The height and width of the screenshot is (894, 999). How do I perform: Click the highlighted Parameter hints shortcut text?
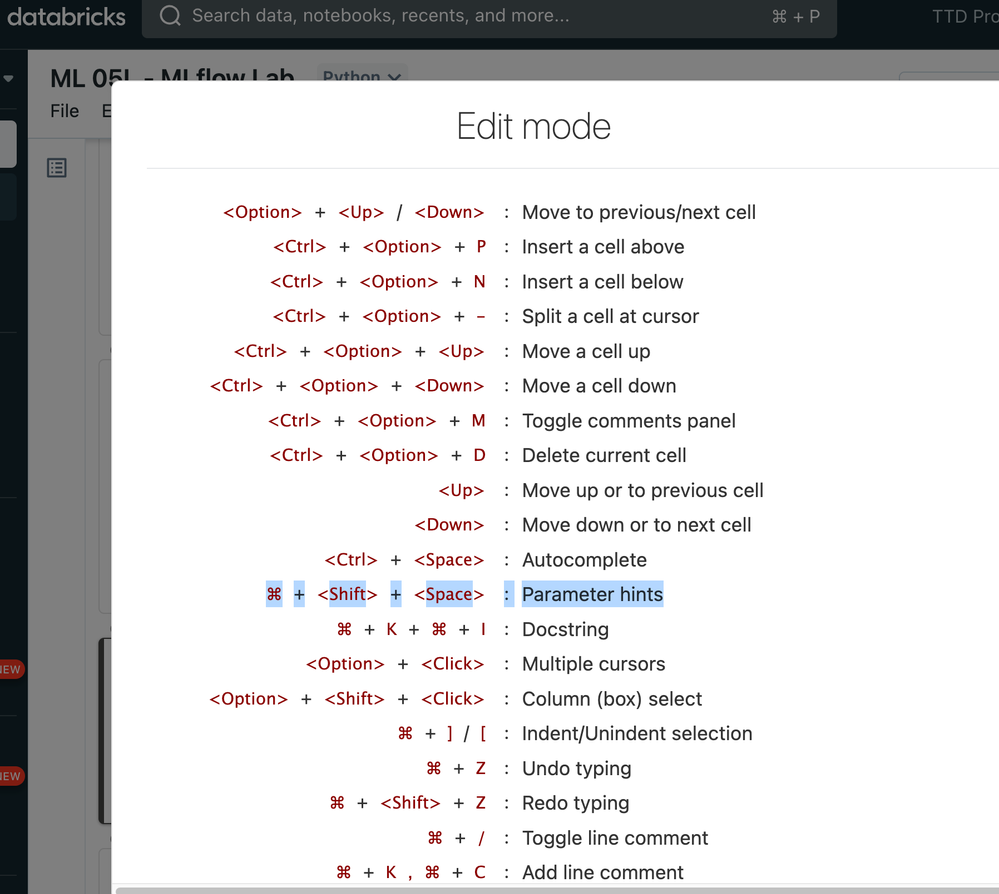(x=592, y=594)
